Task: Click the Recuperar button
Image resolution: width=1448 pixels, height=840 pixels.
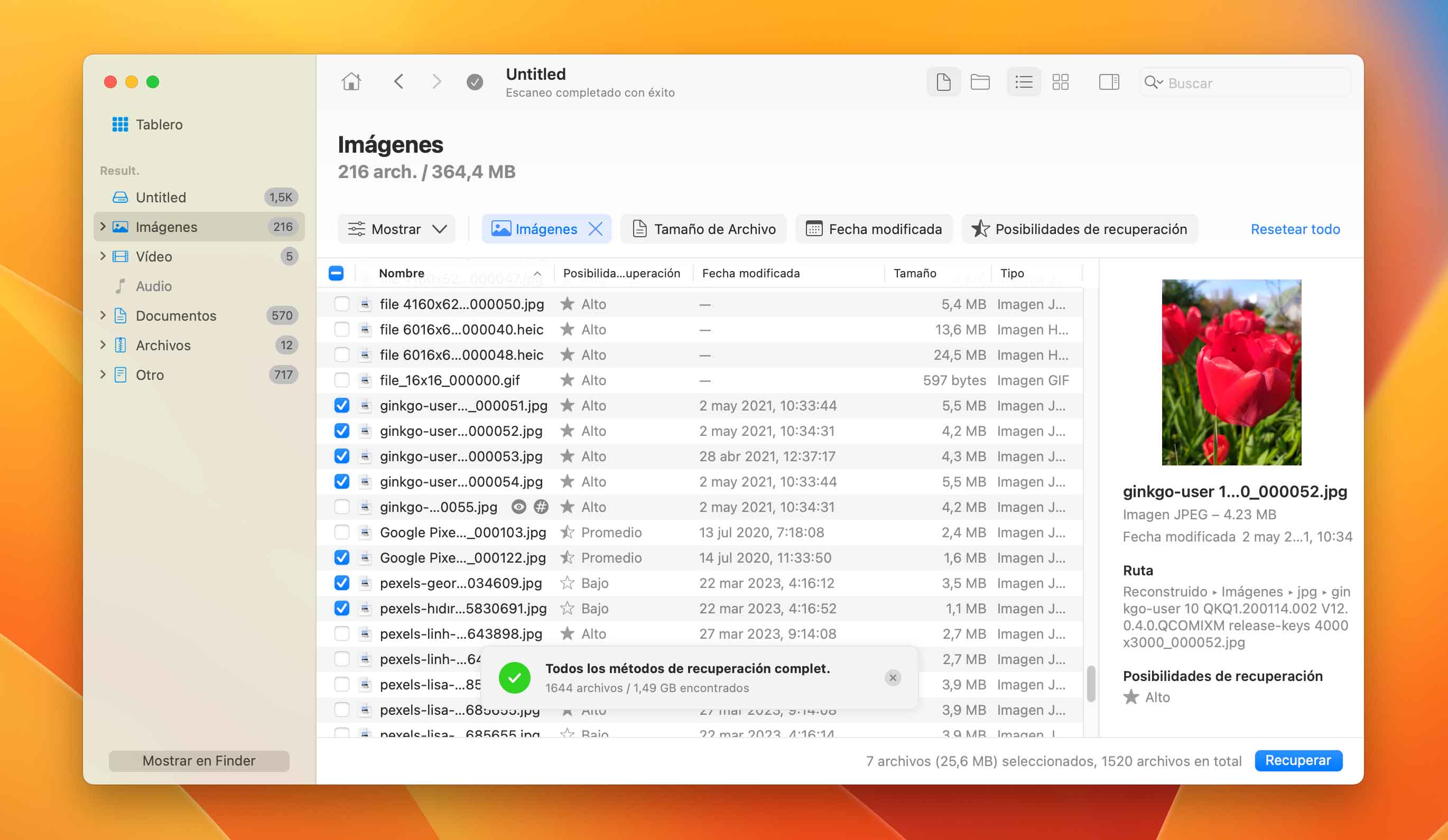Action: 1297,761
